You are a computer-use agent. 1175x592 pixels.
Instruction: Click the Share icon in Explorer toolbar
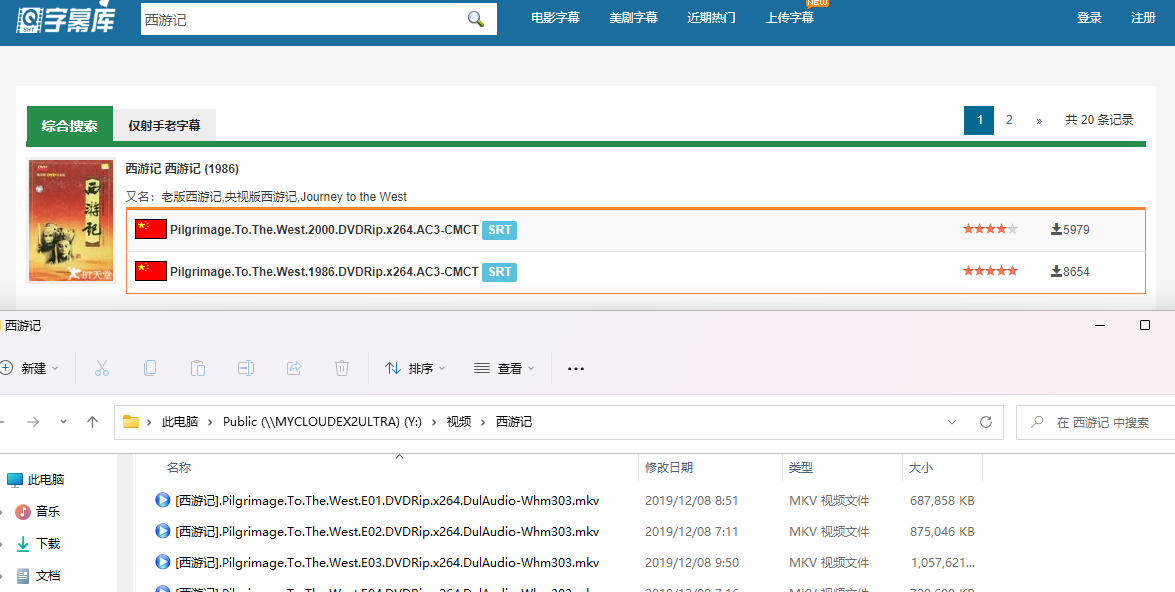294,368
